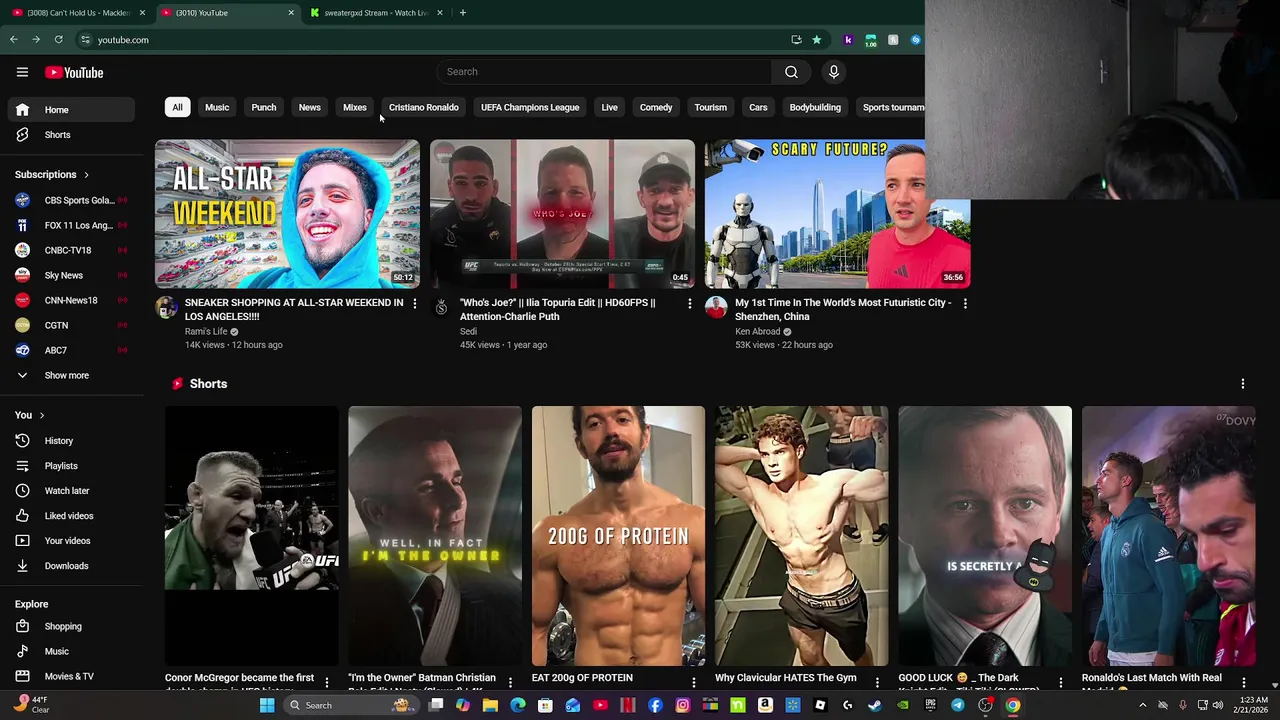Image resolution: width=1280 pixels, height=720 pixels.
Task: Open more options for Shenzhen China video
Action: pos(964,303)
